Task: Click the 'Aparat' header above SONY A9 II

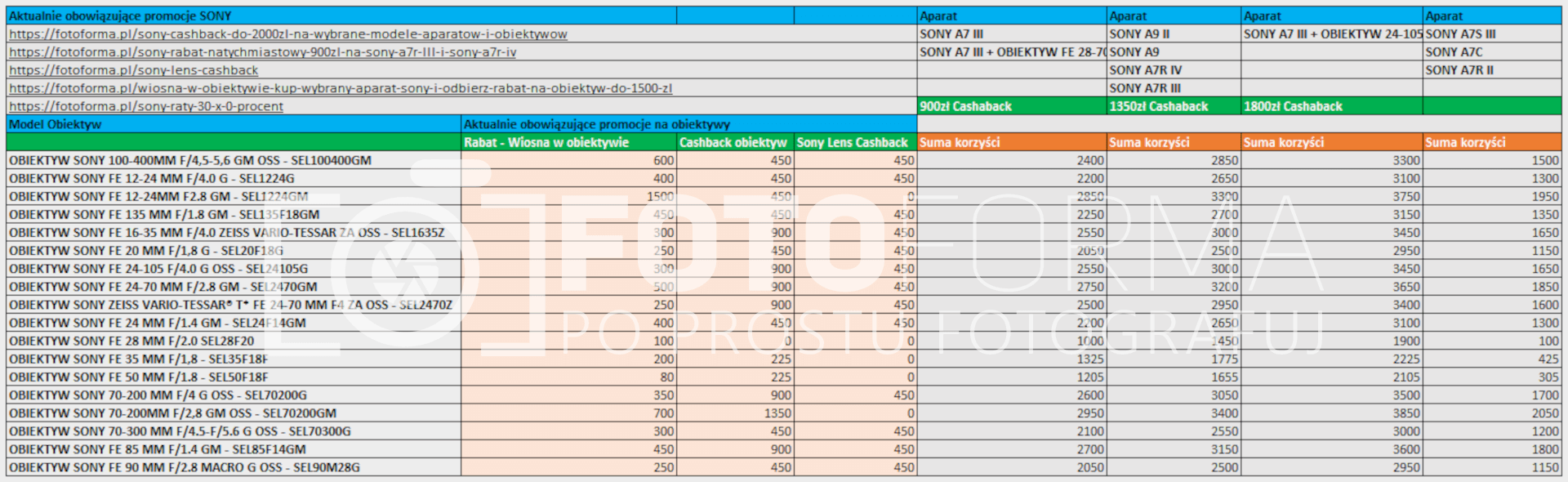Action: [x=1174, y=16]
